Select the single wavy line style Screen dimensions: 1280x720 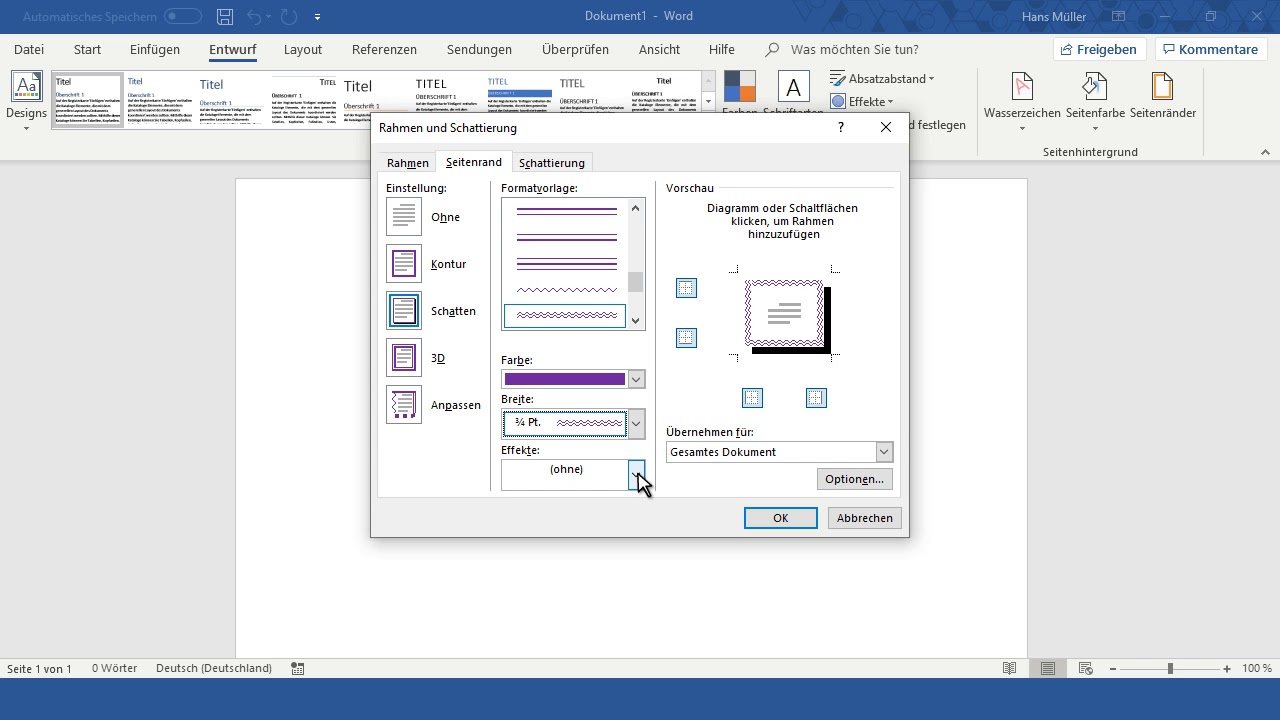[567, 290]
